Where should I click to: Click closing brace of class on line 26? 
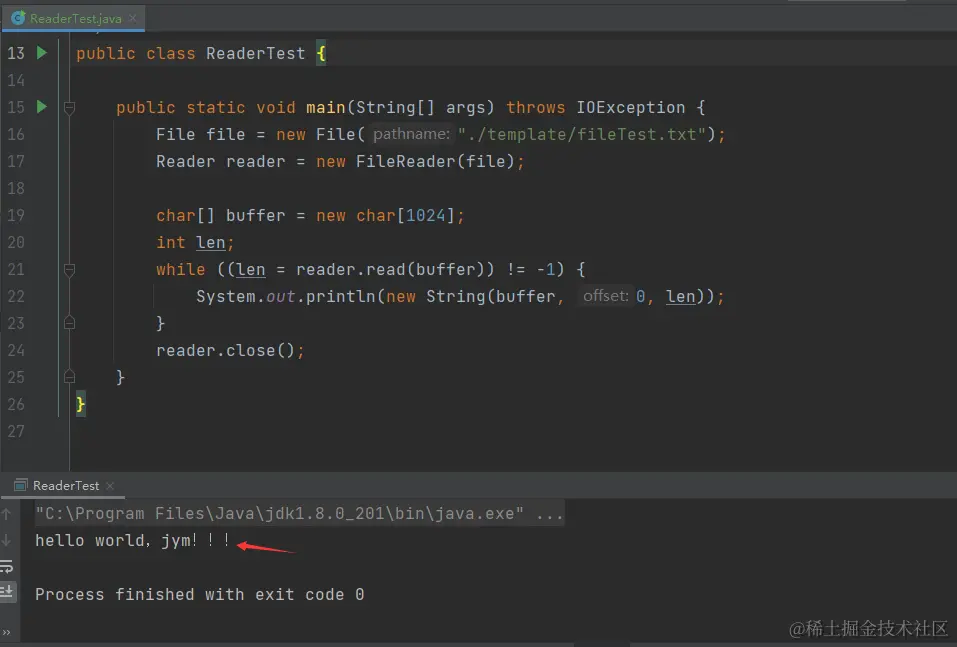pos(81,404)
